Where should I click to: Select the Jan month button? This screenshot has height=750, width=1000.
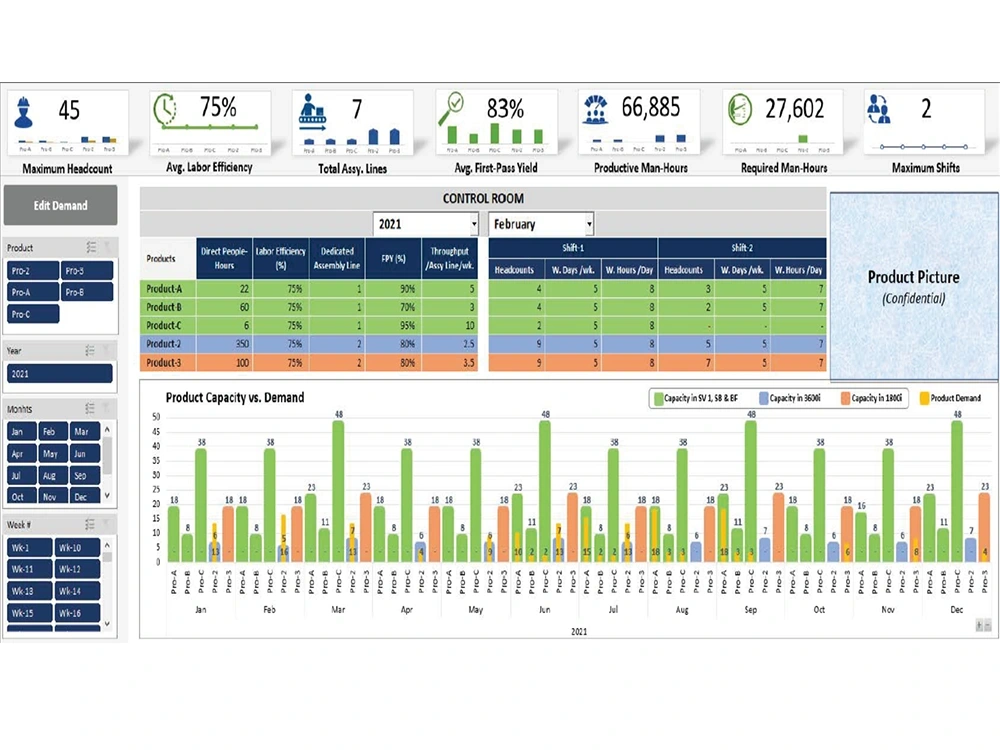click(x=21, y=432)
